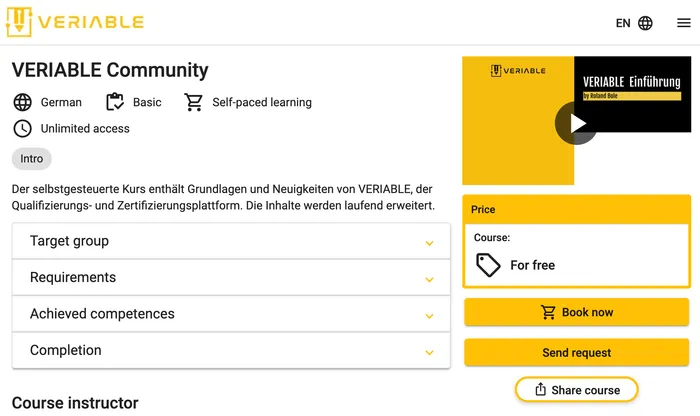This screenshot has width=700, height=416.
Task: Click the price tag icon beside For free
Action: (488, 265)
